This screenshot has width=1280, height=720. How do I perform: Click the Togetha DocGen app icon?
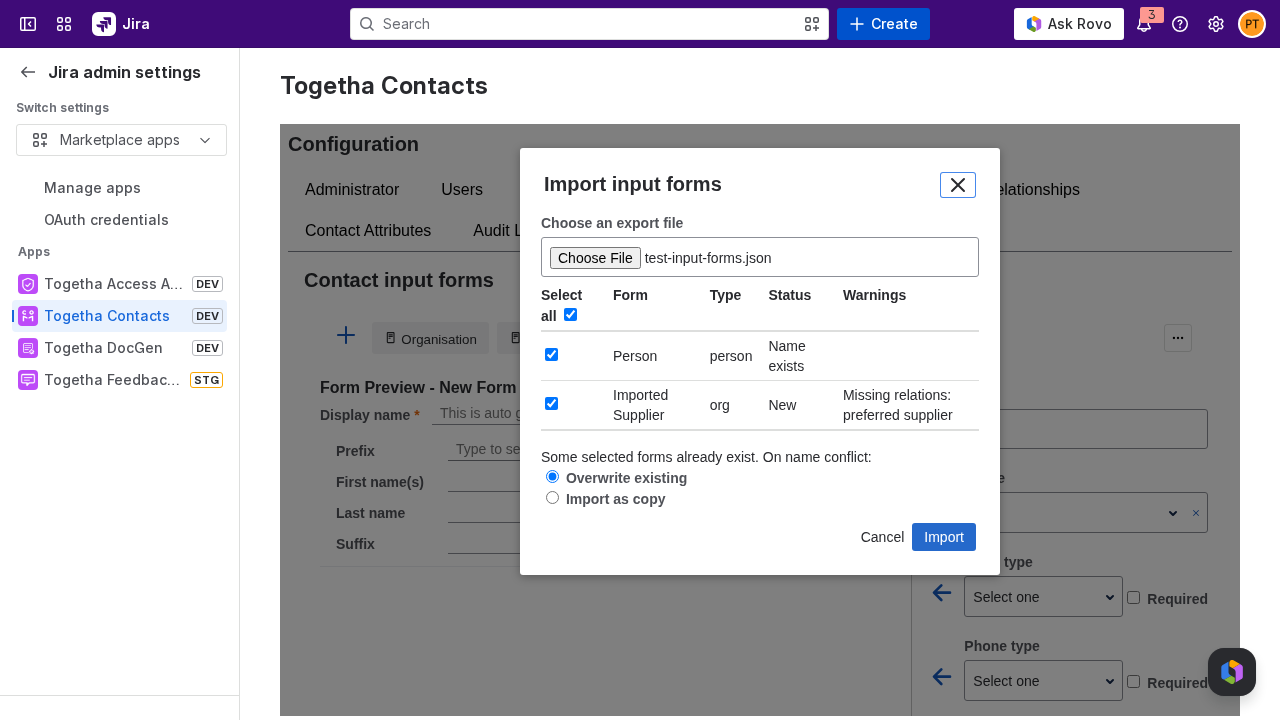28,348
